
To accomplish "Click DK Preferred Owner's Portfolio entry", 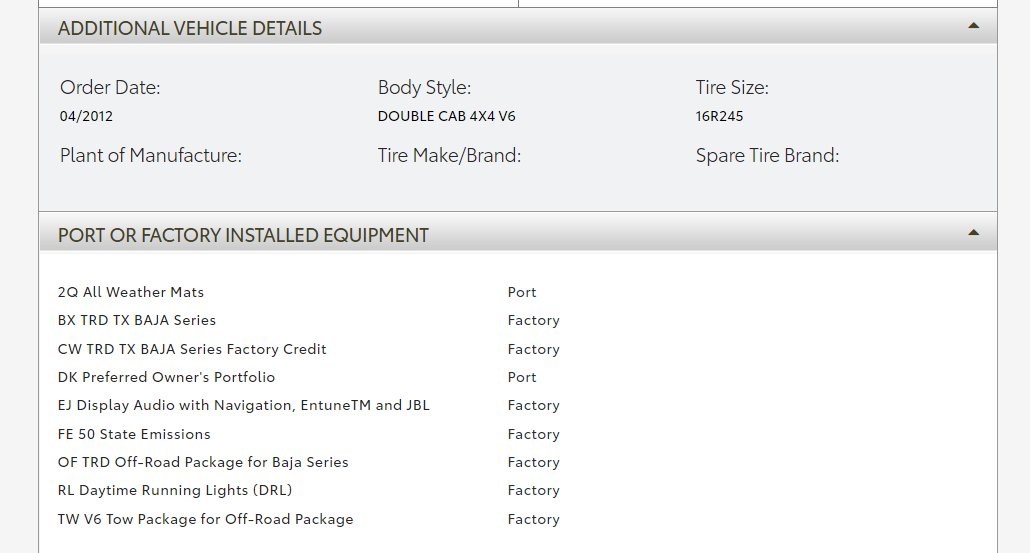I will [166, 377].
